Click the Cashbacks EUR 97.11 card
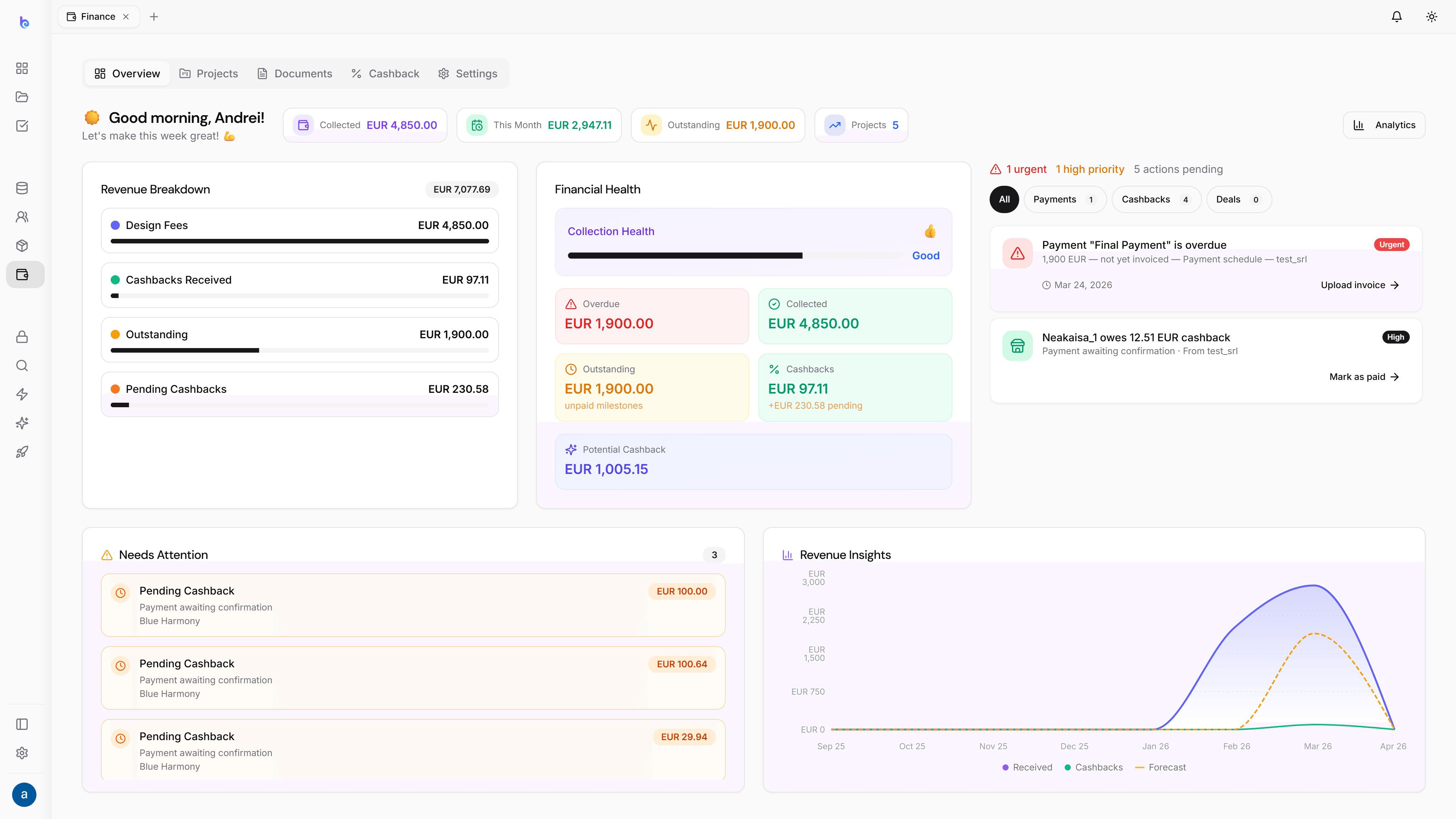Screen dimensions: 1456x819 pyautogui.click(x=855, y=387)
